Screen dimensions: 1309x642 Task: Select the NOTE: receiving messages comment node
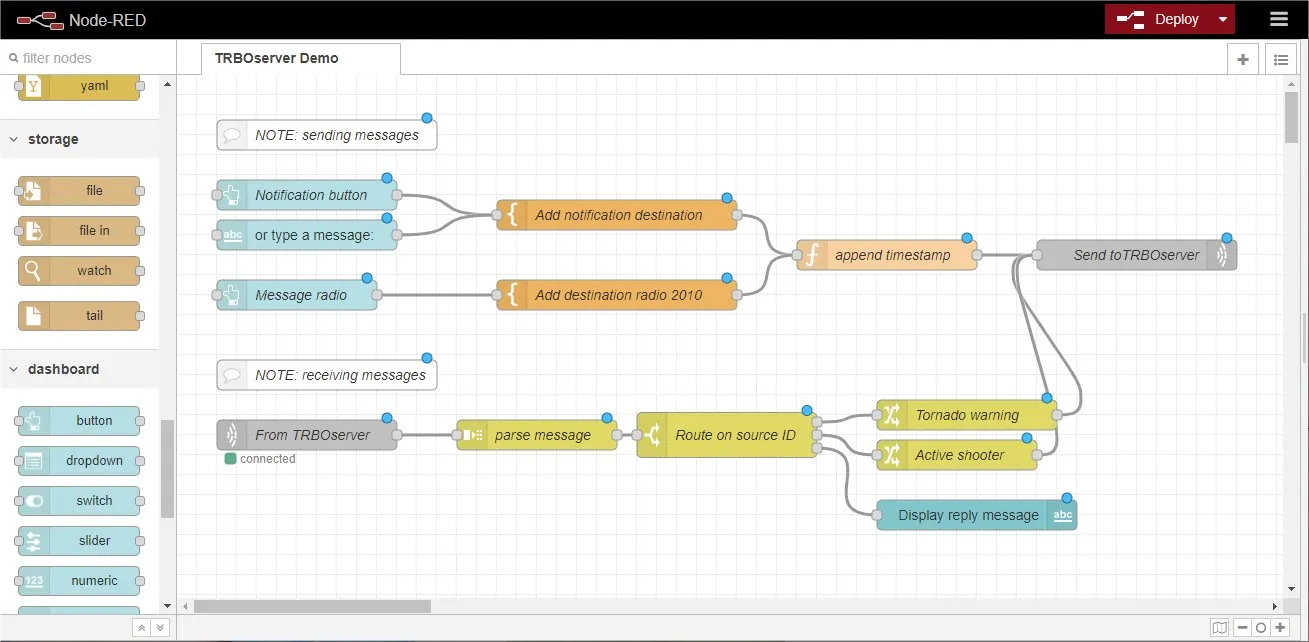pos(327,375)
